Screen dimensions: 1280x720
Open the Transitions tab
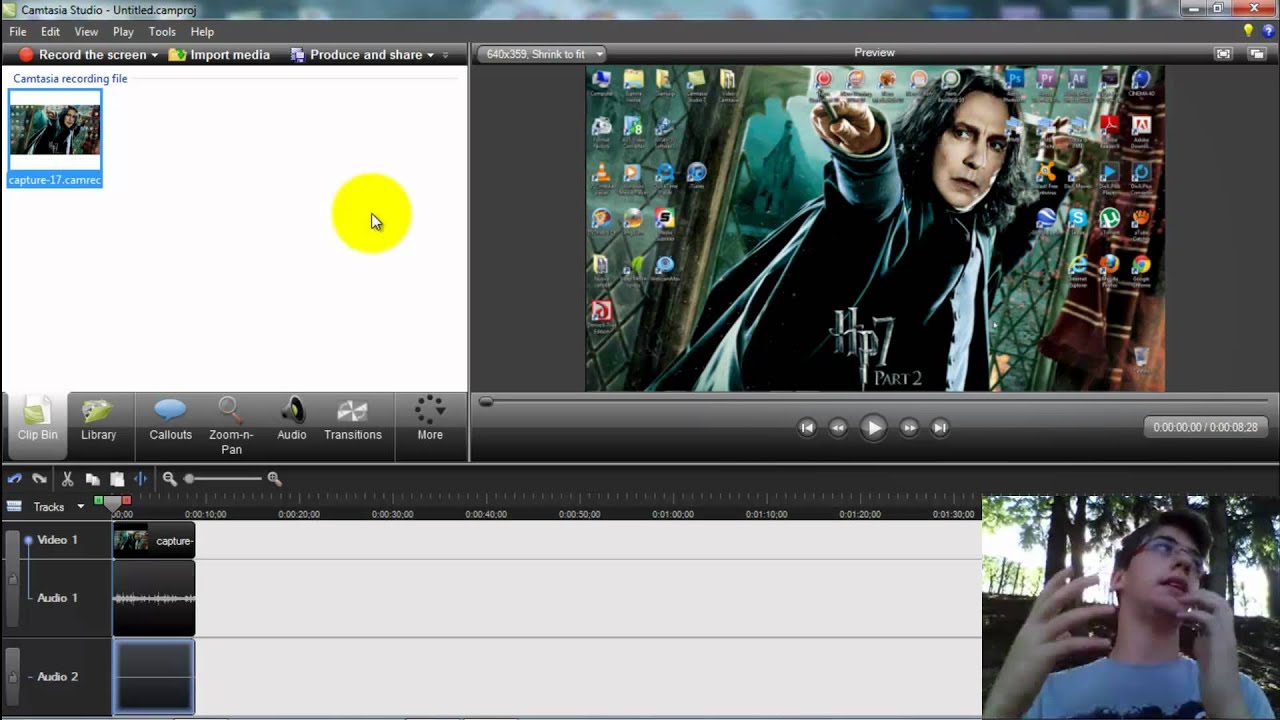353,420
